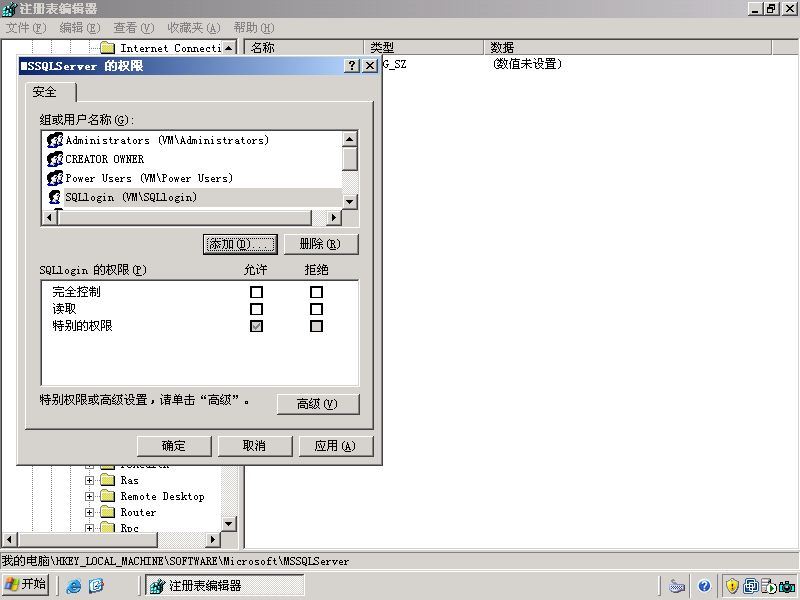Expand the Router tree node

pyautogui.click(x=89, y=512)
